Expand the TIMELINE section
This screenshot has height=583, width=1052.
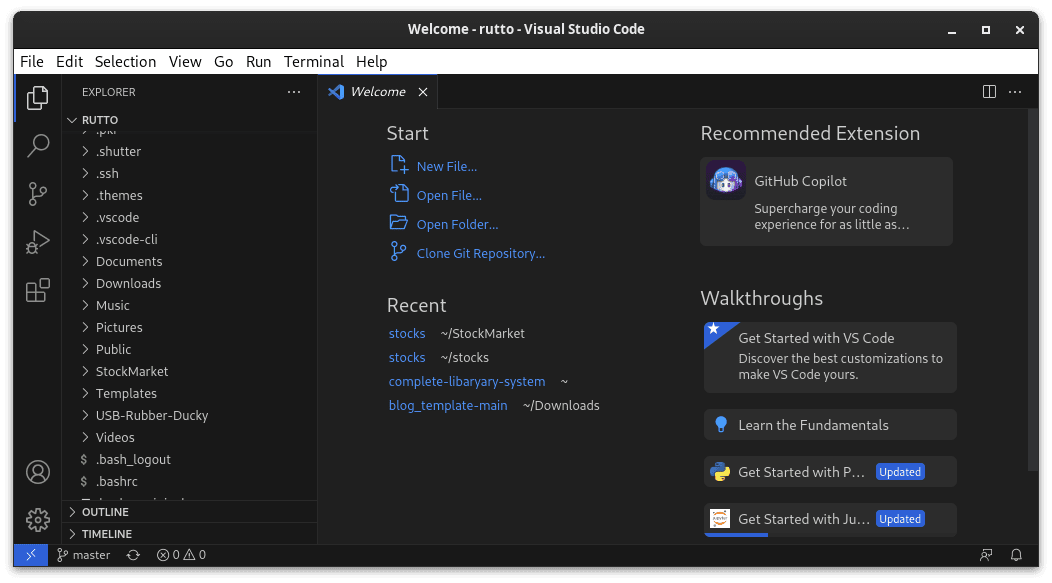pyautogui.click(x=189, y=534)
